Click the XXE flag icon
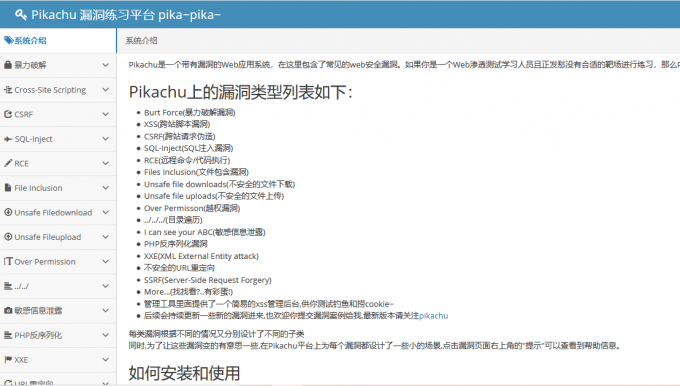 point(8,360)
